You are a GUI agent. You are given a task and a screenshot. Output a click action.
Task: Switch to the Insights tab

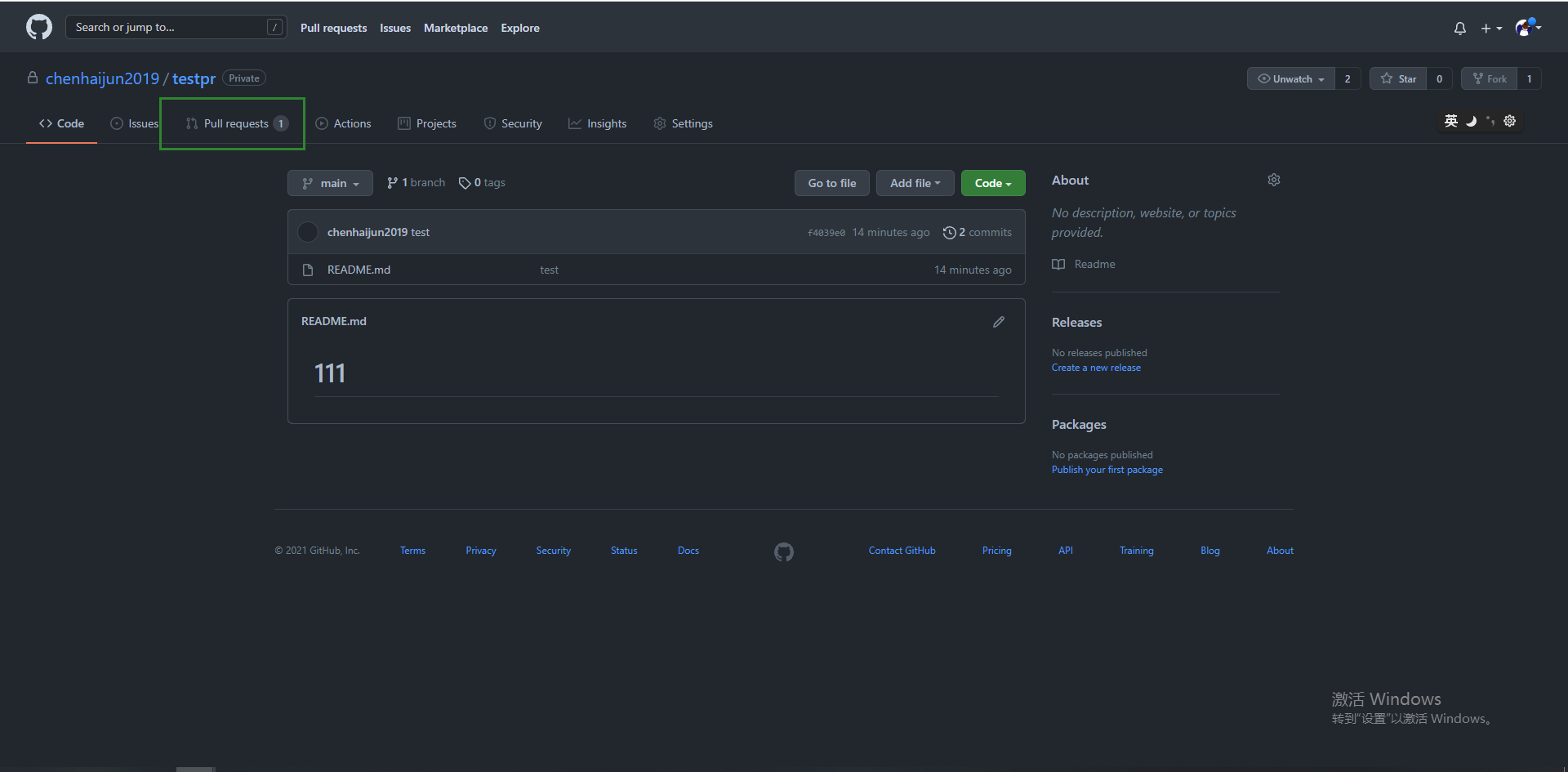pyautogui.click(x=598, y=123)
